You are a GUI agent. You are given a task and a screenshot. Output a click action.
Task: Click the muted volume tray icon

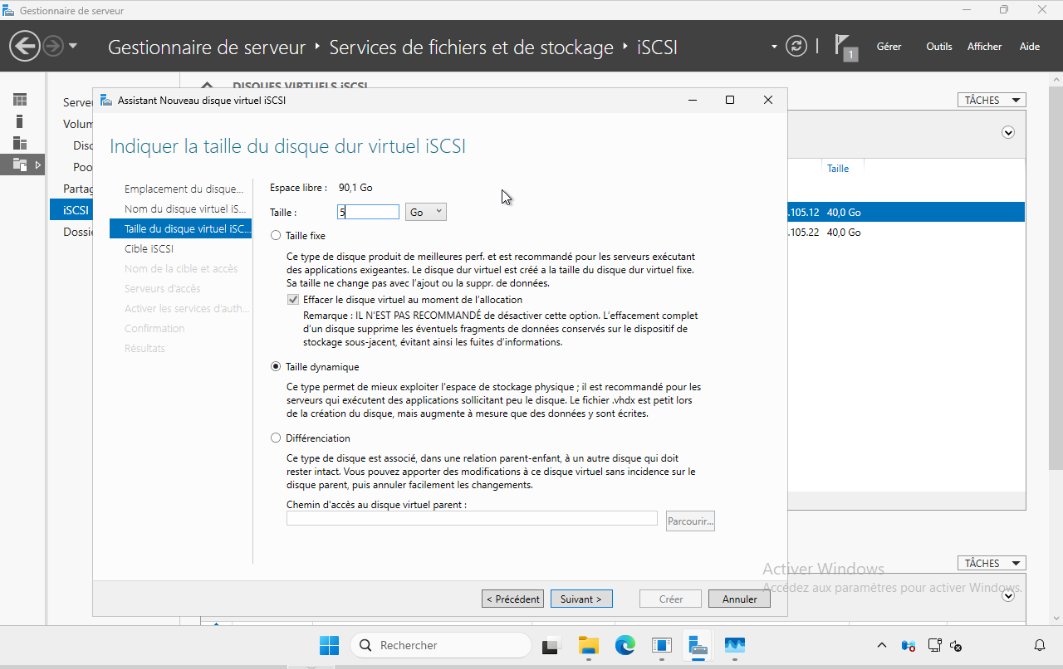point(956,646)
